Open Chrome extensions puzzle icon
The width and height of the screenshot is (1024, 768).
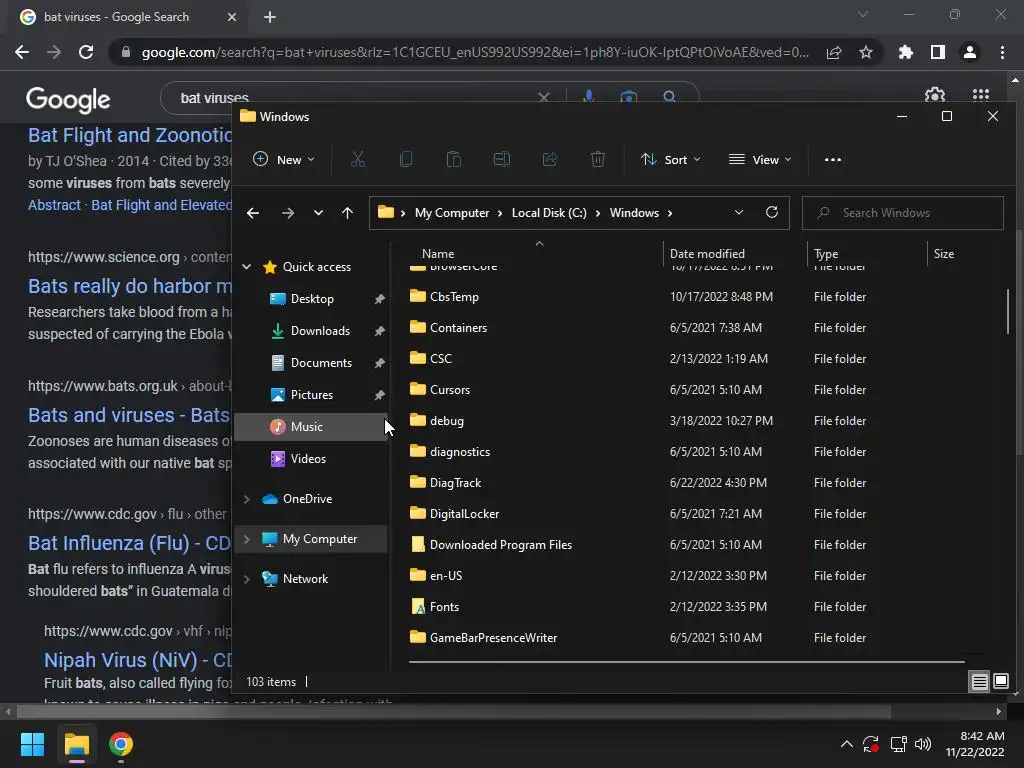tap(906, 52)
